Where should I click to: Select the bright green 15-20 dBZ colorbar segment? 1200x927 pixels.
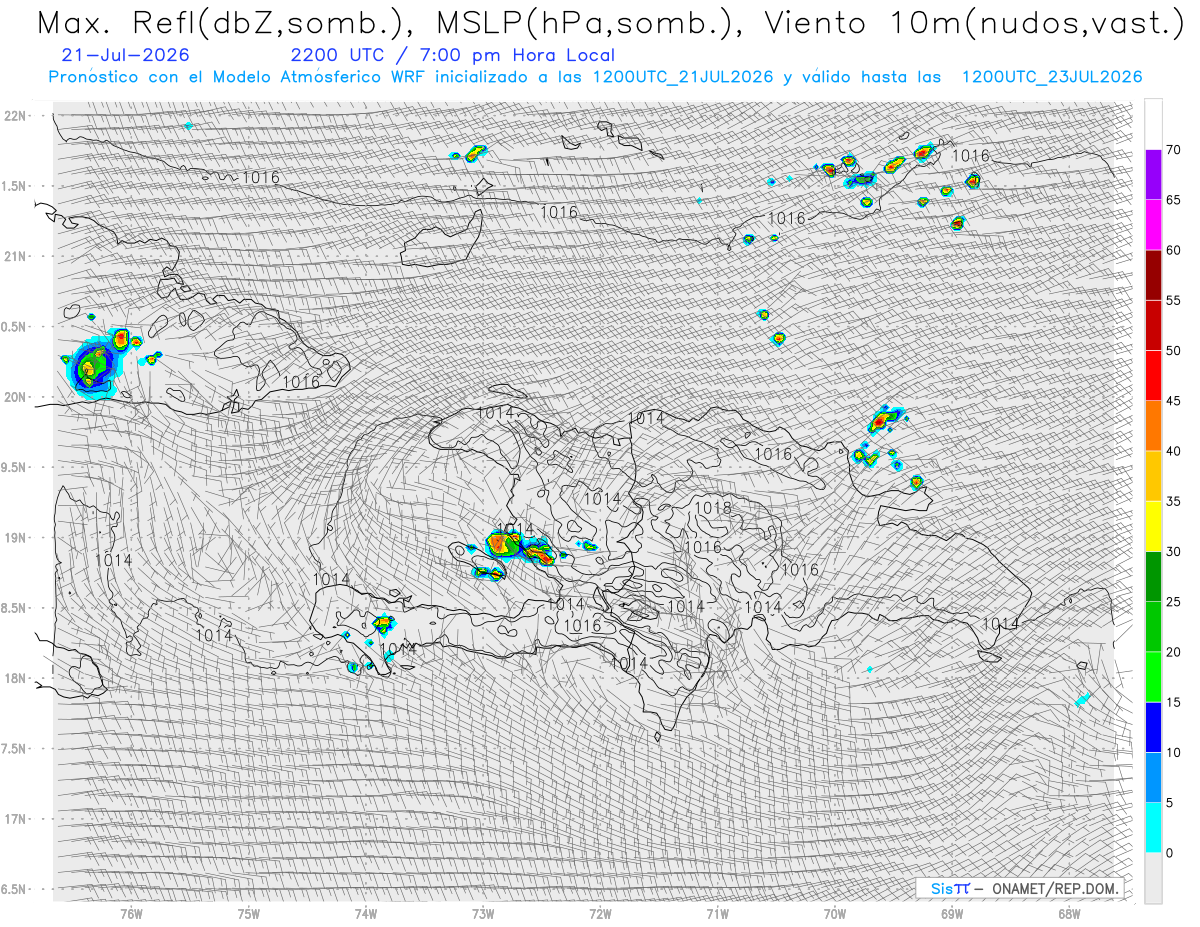pos(1153,677)
